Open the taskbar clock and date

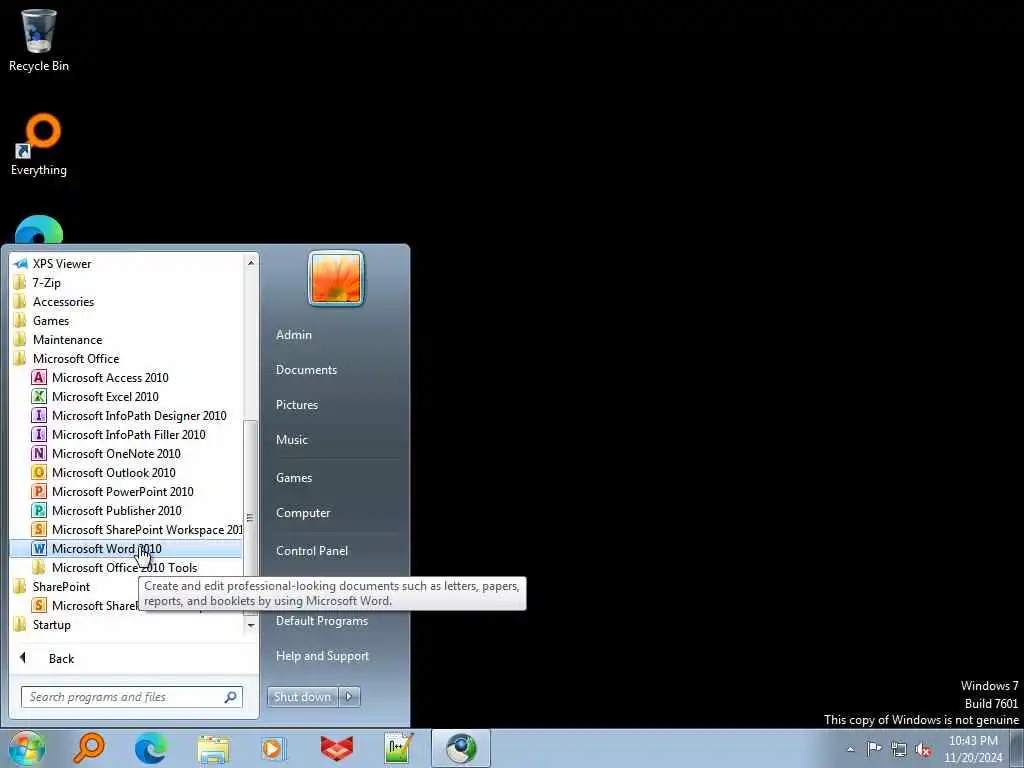(973, 749)
